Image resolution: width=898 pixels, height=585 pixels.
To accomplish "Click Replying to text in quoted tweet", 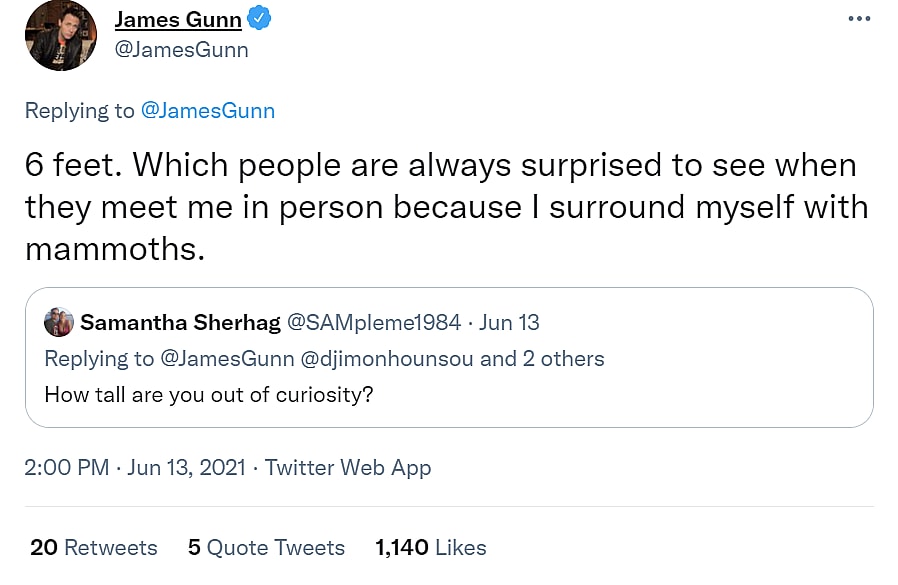I will tap(99, 358).
